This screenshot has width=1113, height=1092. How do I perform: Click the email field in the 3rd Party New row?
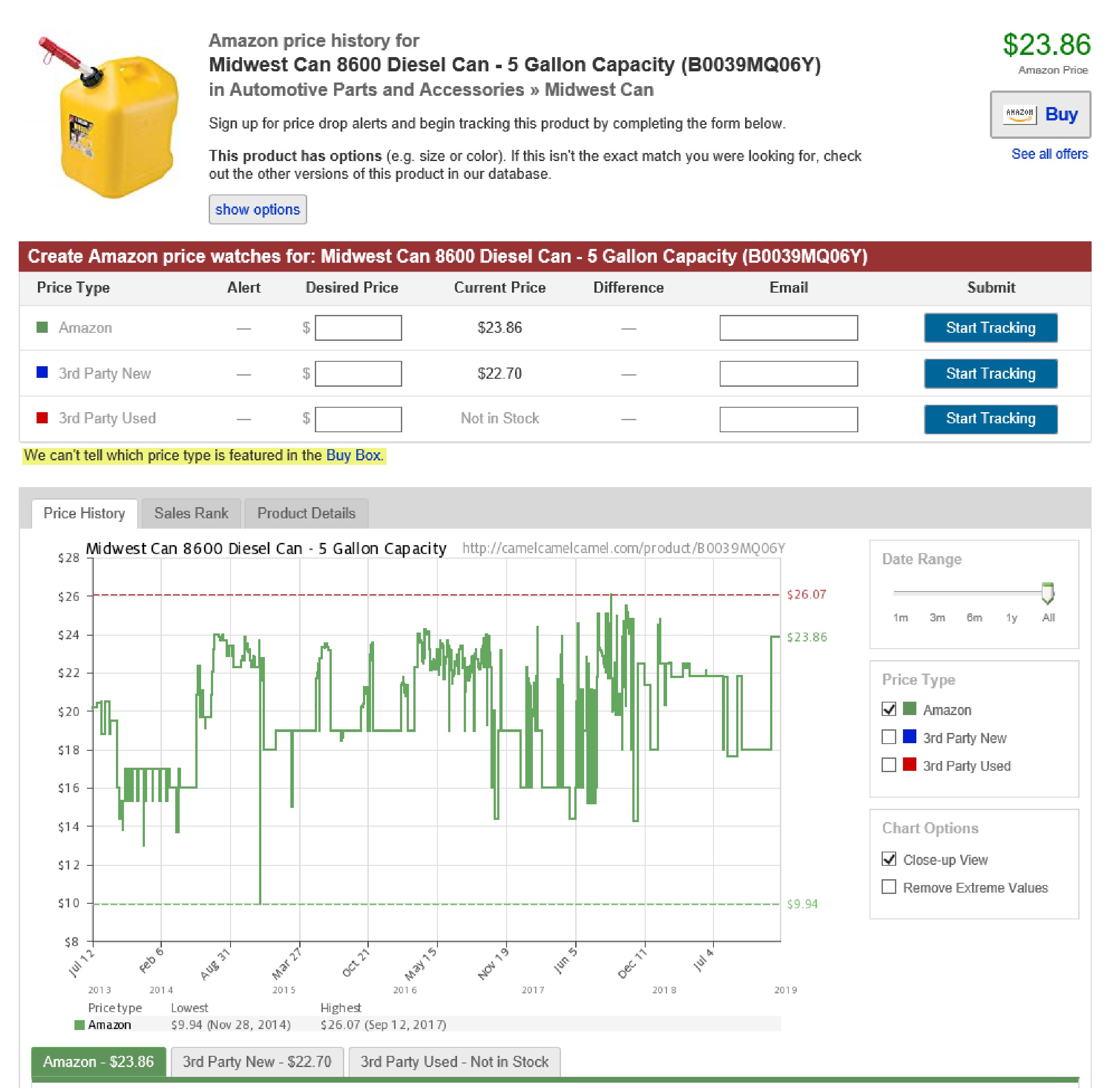[x=789, y=373]
